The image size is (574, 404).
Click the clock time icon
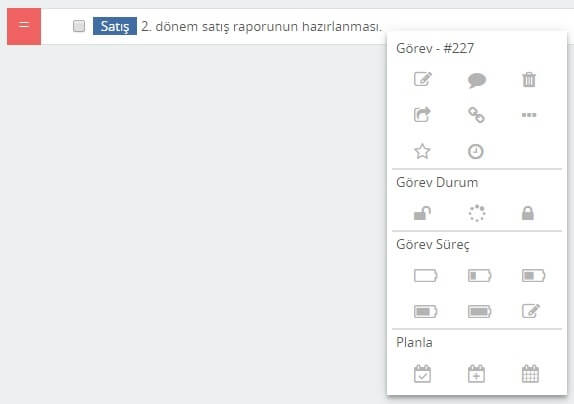(x=476, y=152)
